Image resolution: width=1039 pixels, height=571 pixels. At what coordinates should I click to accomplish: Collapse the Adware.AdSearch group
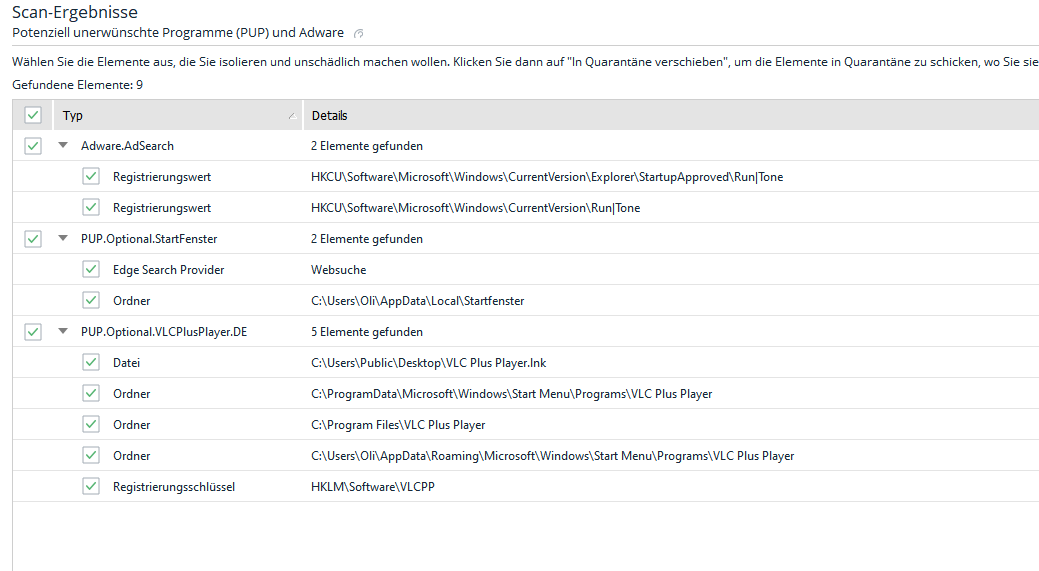tap(63, 146)
